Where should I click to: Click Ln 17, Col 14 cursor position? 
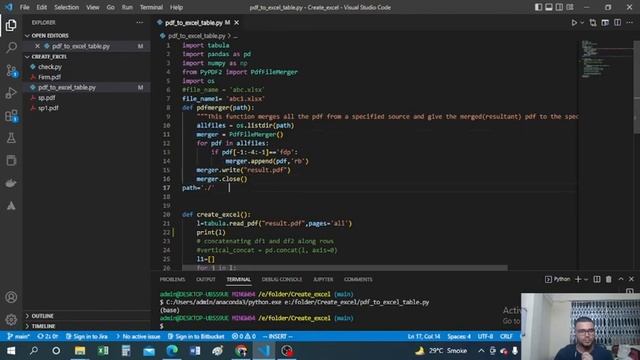(424, 337)
